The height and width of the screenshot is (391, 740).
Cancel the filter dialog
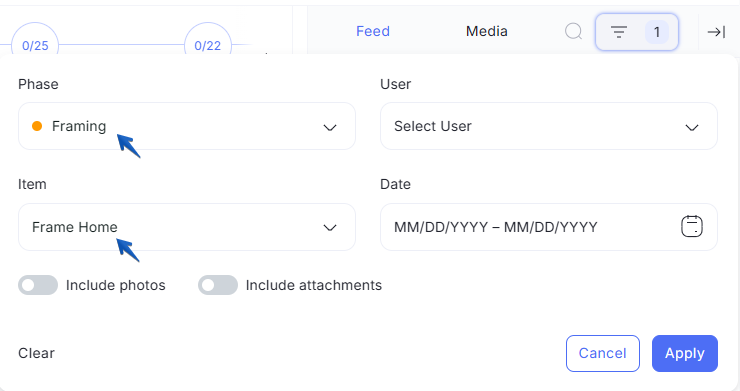pyautogui.click(x=603, y=353)
